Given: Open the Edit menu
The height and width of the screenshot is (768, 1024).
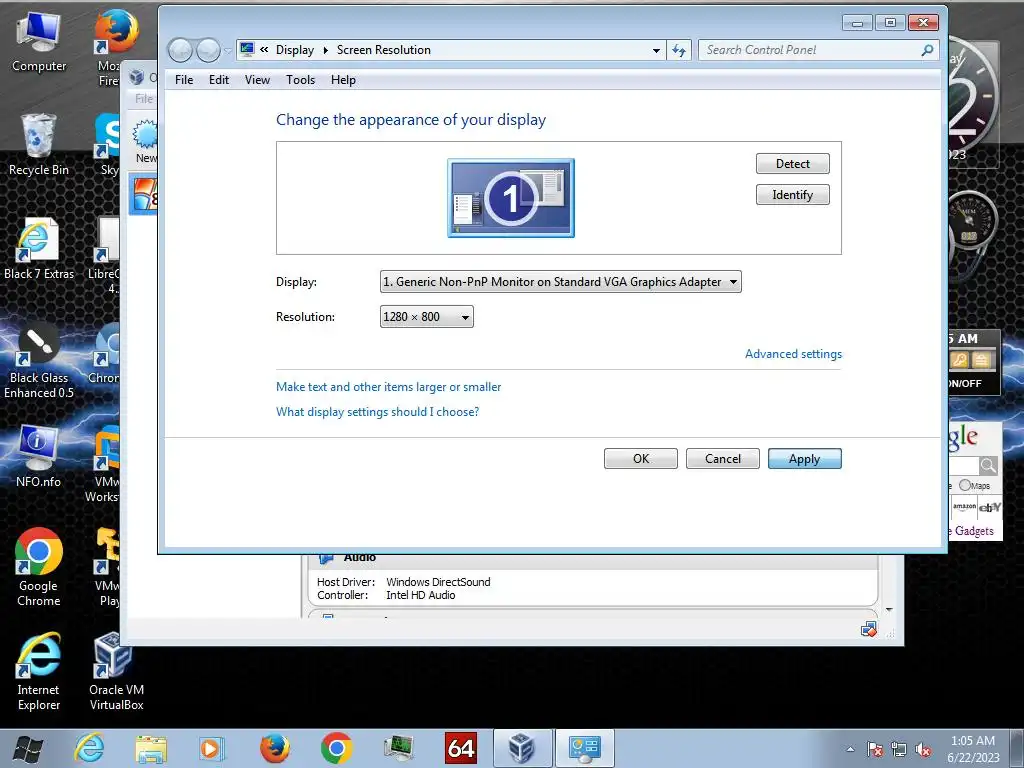Looking at the screenshot, I should [x=219, y=80].
